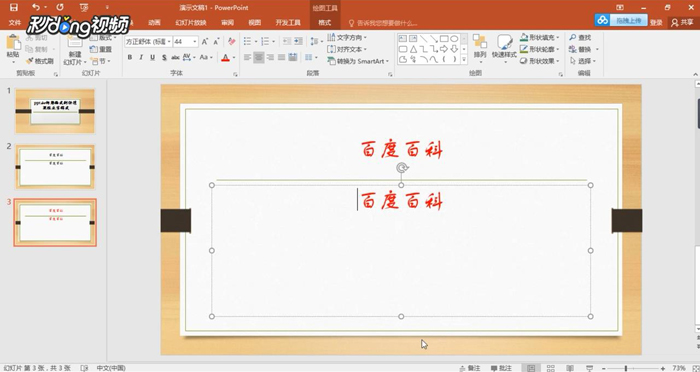Center-align the text

click(259, 57)
